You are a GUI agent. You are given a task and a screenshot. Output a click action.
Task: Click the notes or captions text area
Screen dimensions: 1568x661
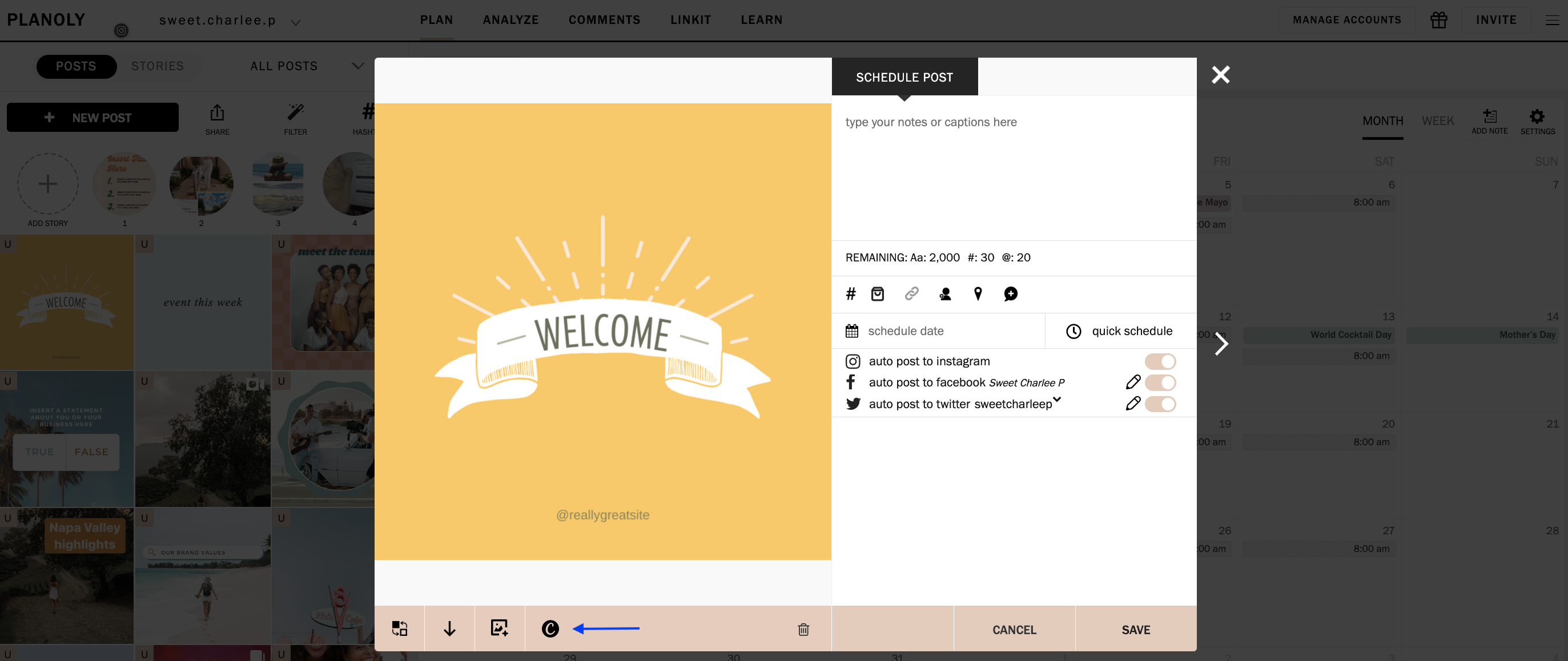coord(1014,168)
